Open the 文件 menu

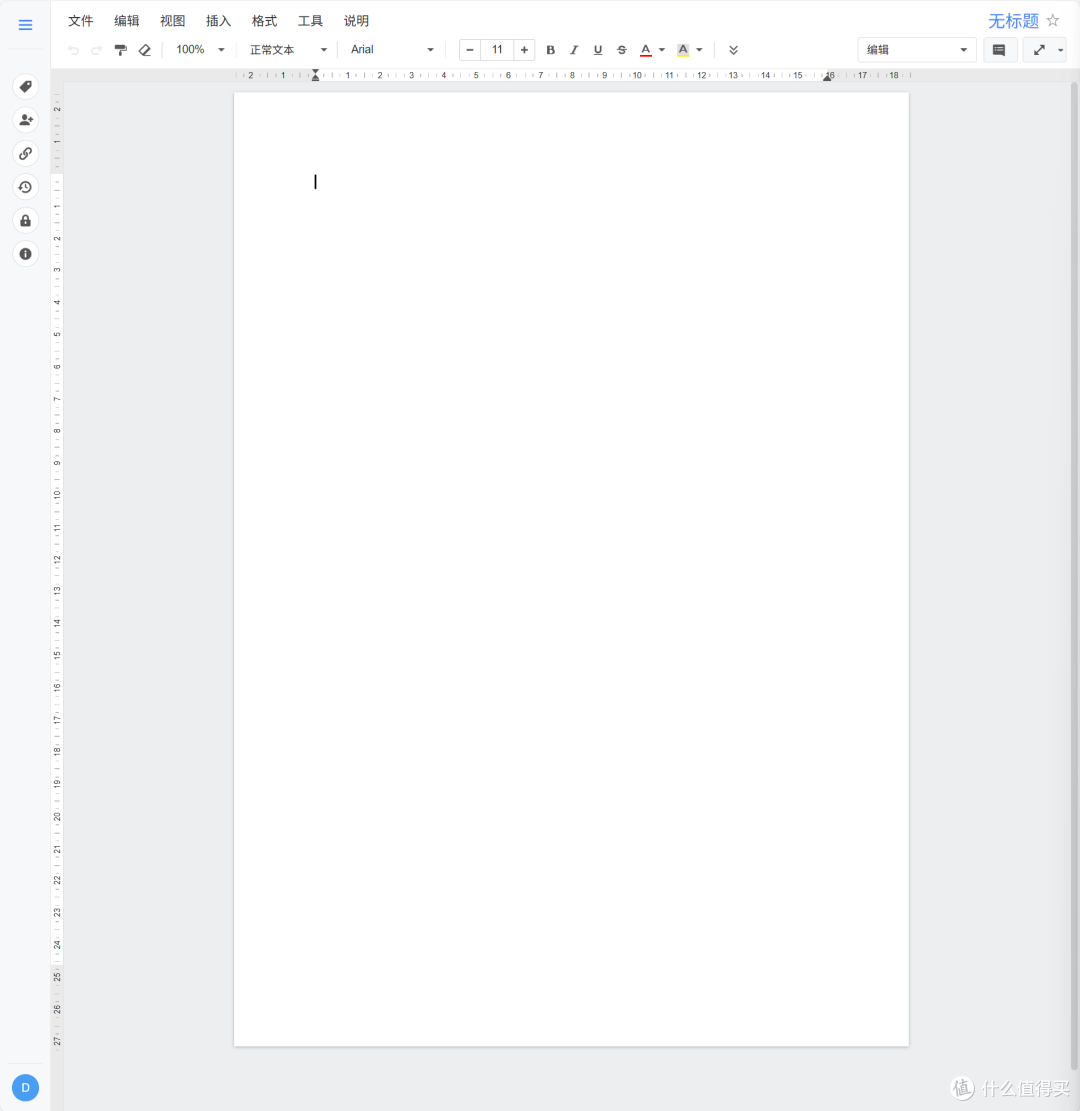pyautogui.click(x=81, y=21)
